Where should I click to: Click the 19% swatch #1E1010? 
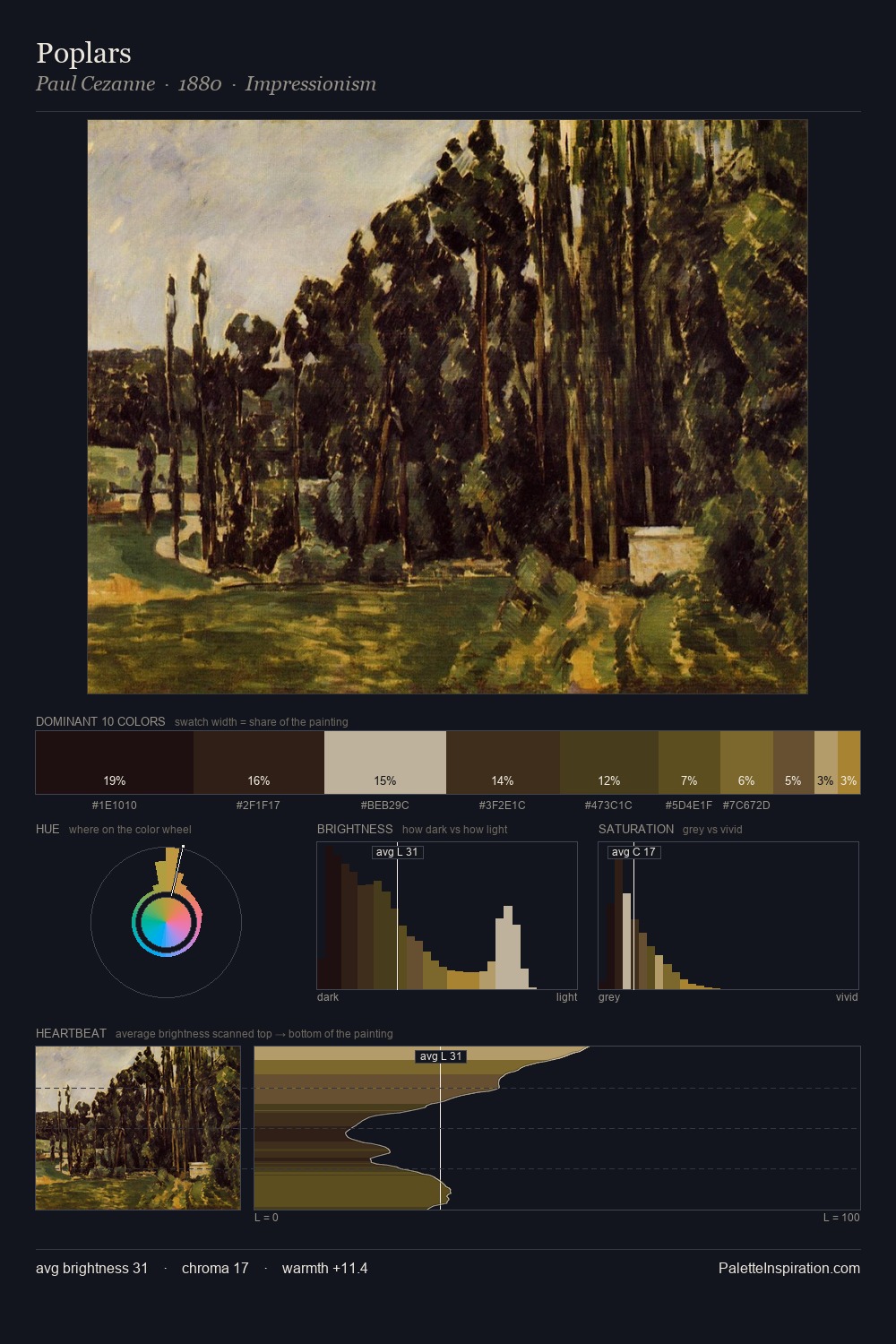coord(115,762)
